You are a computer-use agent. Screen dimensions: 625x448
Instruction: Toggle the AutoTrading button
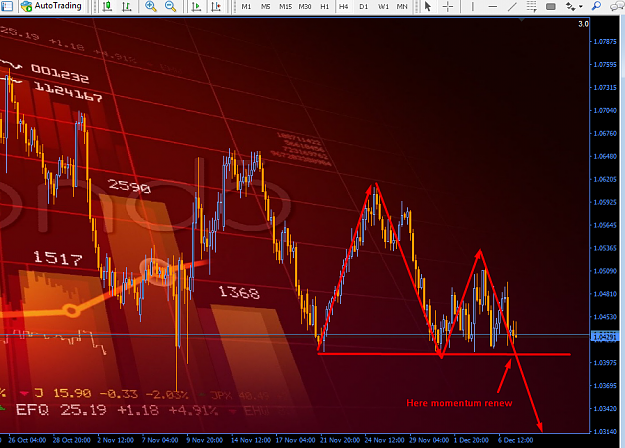point(51,6)
